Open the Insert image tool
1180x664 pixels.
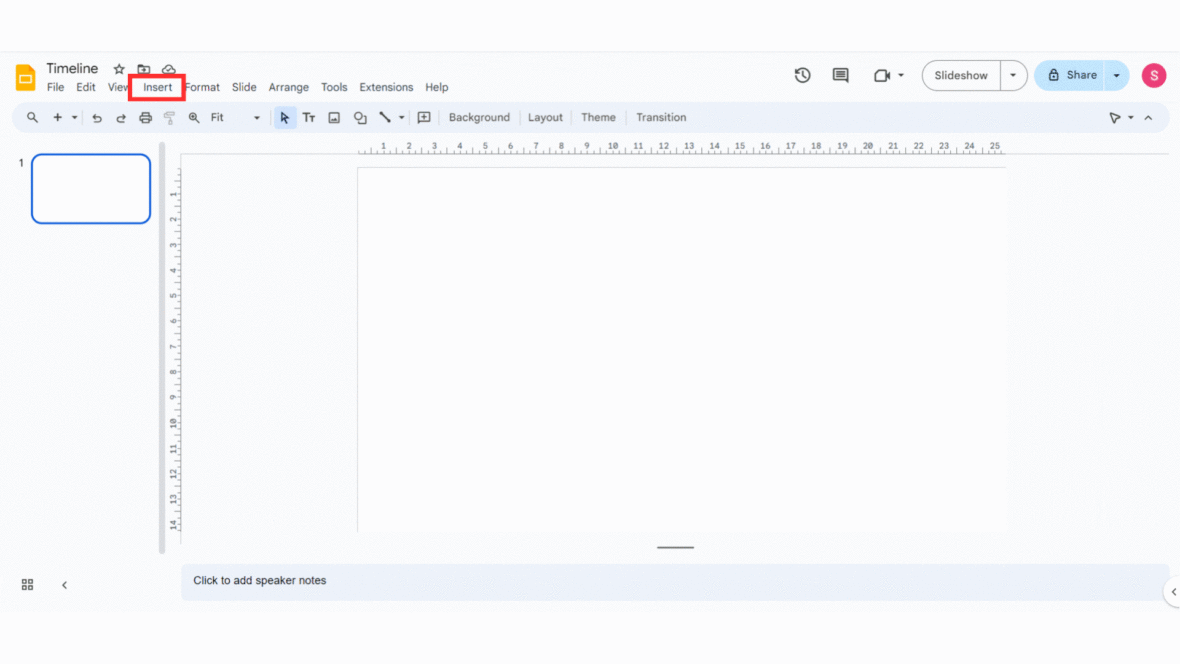[334, 117]
